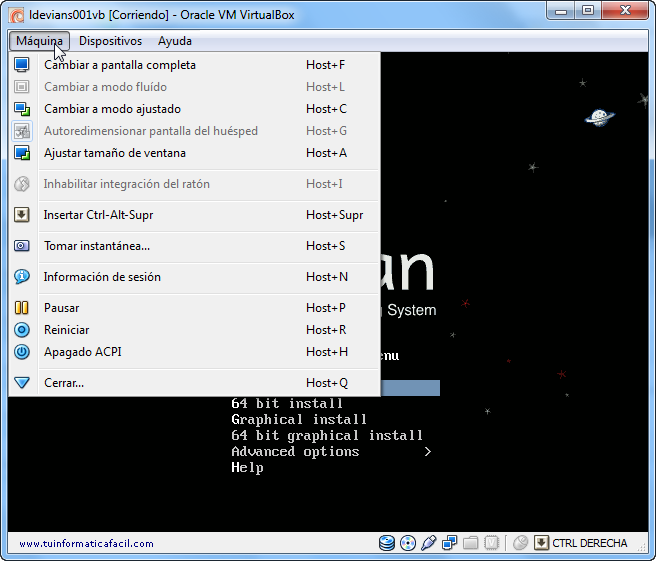Click mouse capture status icon

point(520,543)
